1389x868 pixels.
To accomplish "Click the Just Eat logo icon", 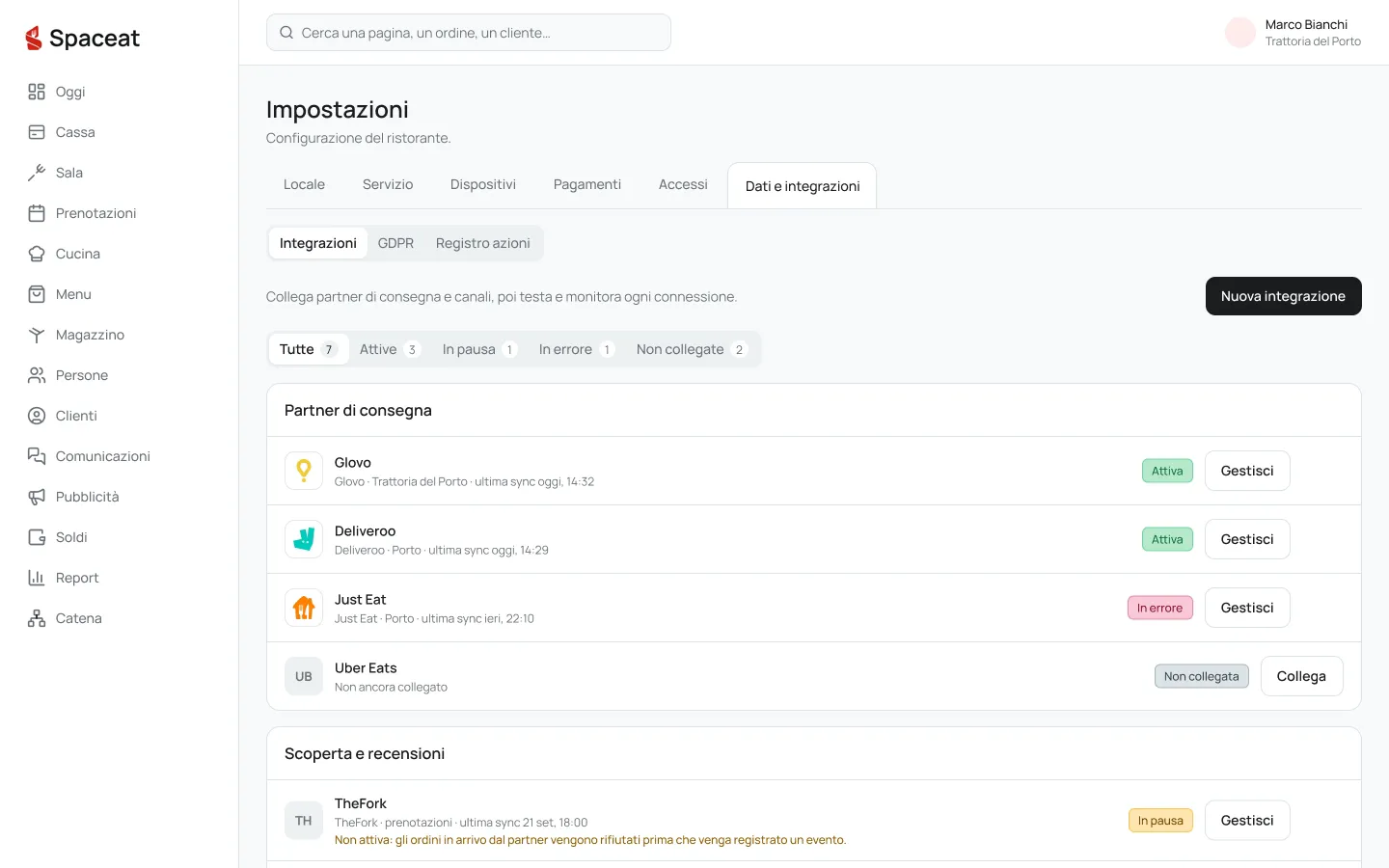I will (304, 608).
